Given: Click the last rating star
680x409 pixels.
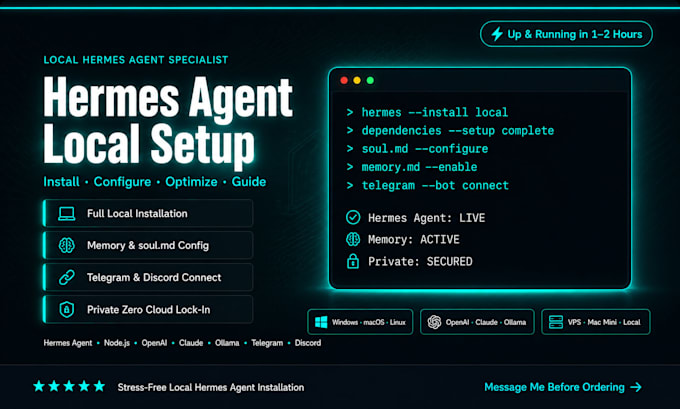Looking at the screenshot, I should 99,386.
